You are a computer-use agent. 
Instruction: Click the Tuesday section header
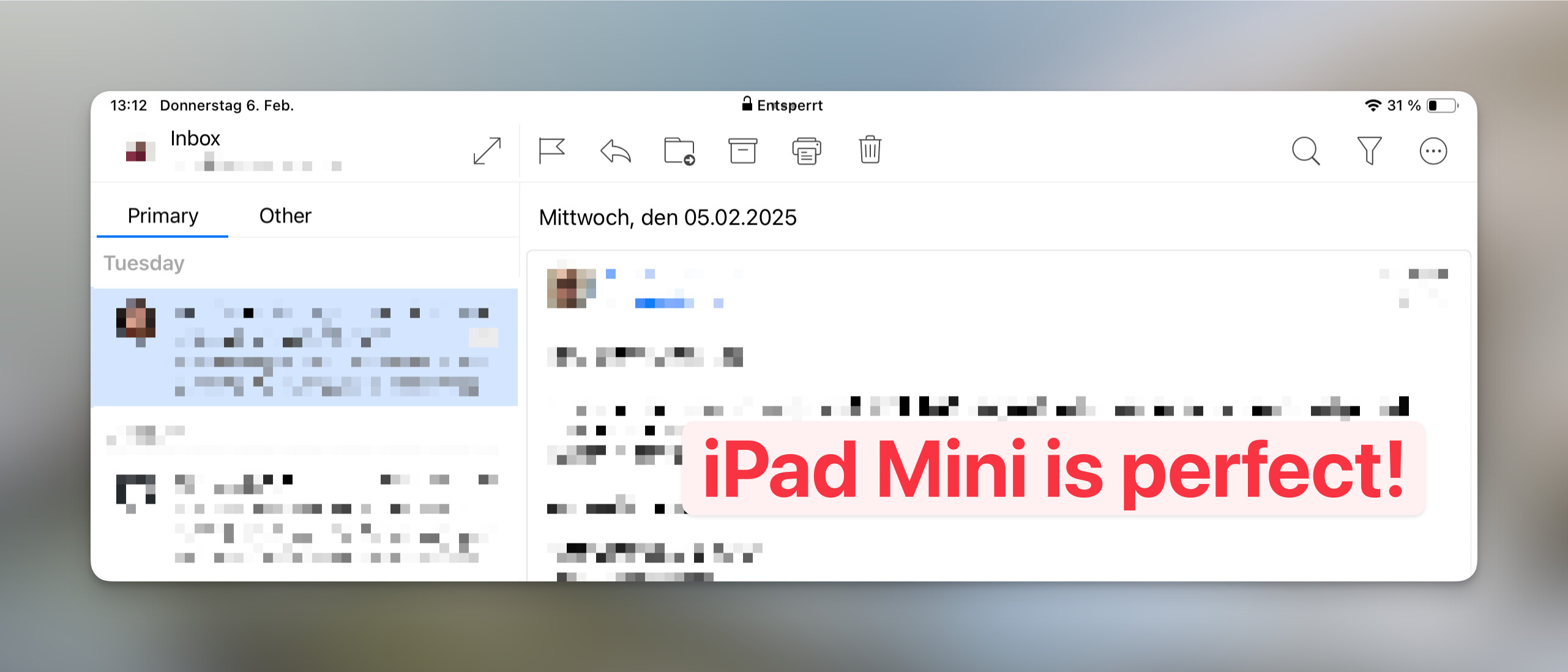144,263
